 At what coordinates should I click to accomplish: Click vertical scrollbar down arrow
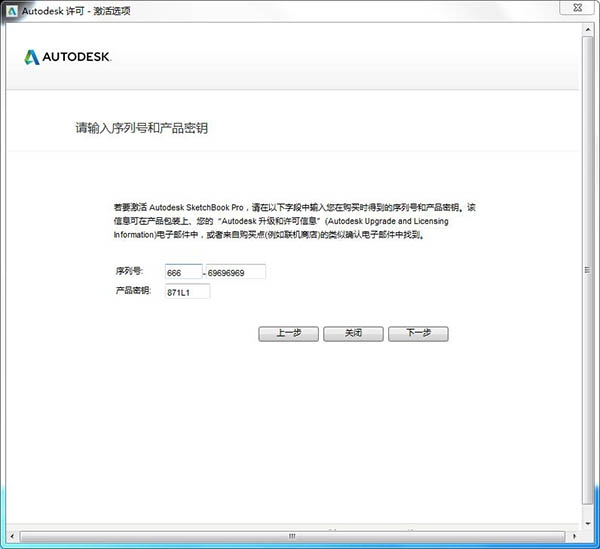tap(588, 524)
